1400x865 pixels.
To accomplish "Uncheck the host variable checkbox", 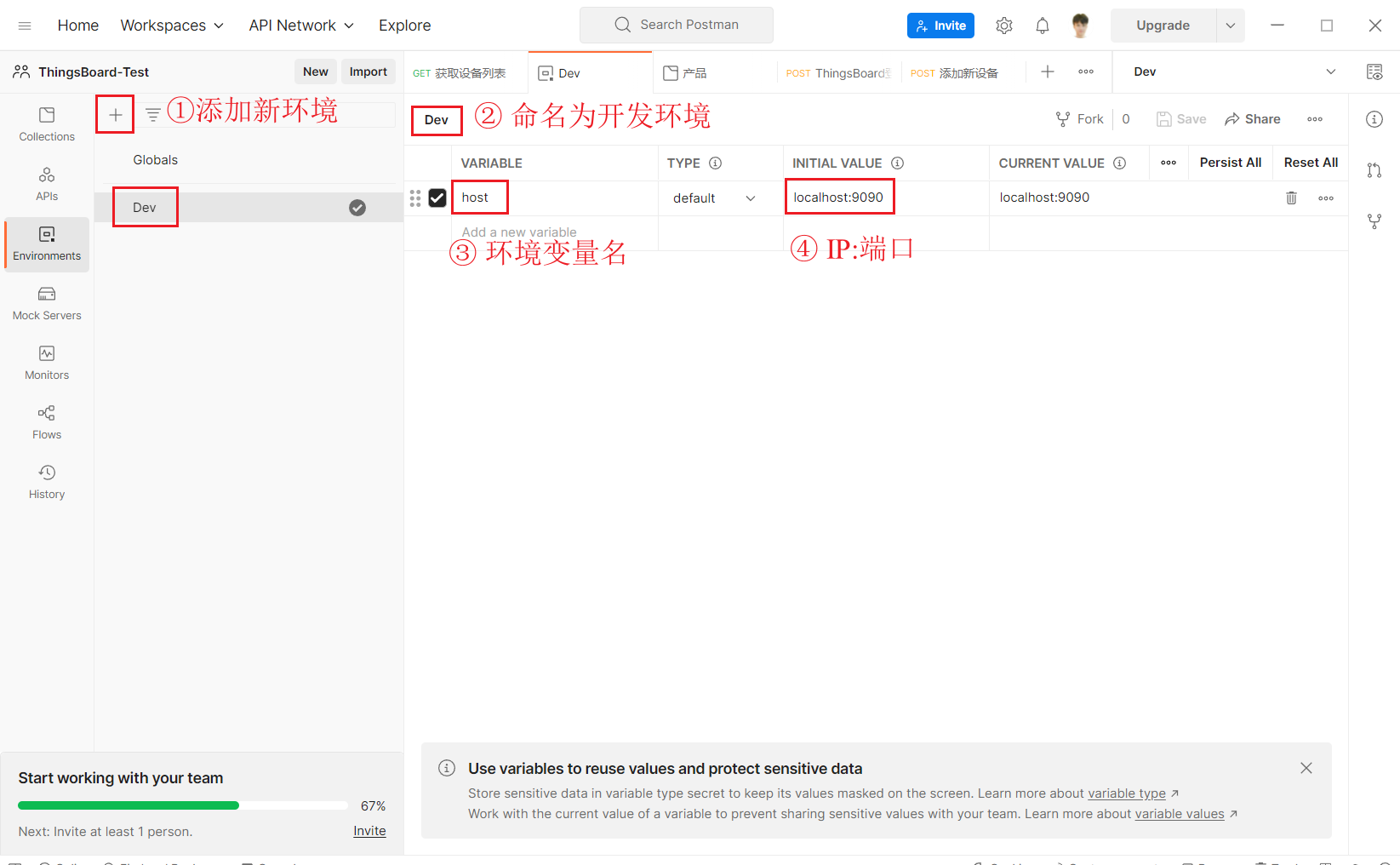I will click(437, 198).
